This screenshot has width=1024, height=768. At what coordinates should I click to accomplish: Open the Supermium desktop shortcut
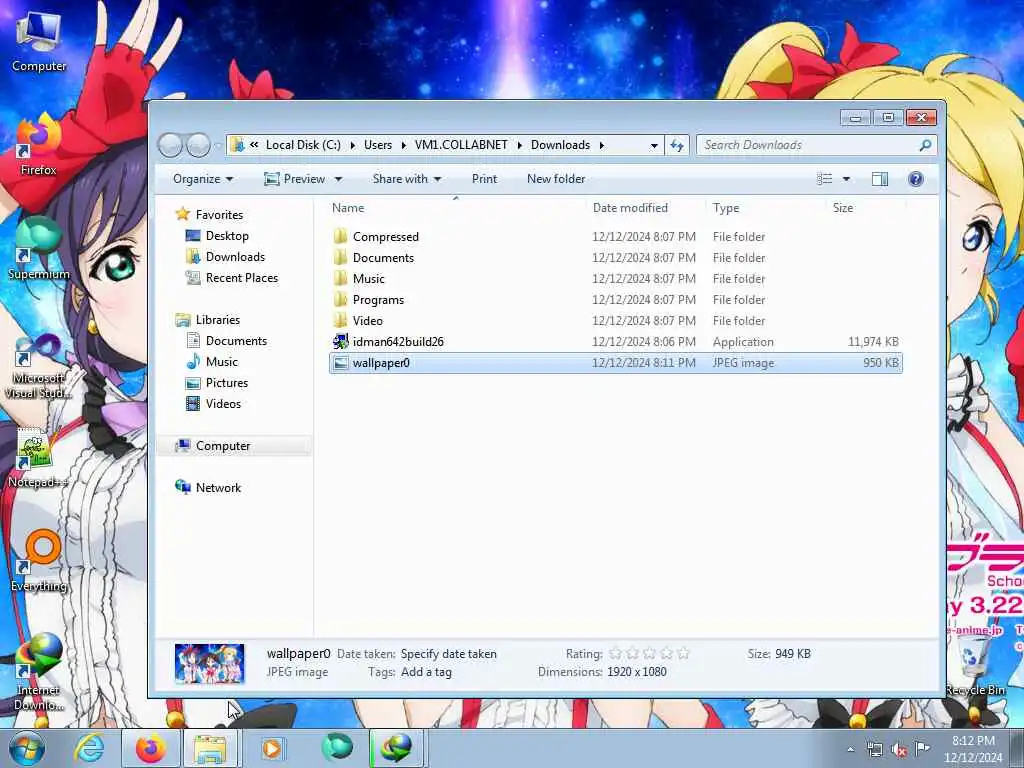point(39,249)
